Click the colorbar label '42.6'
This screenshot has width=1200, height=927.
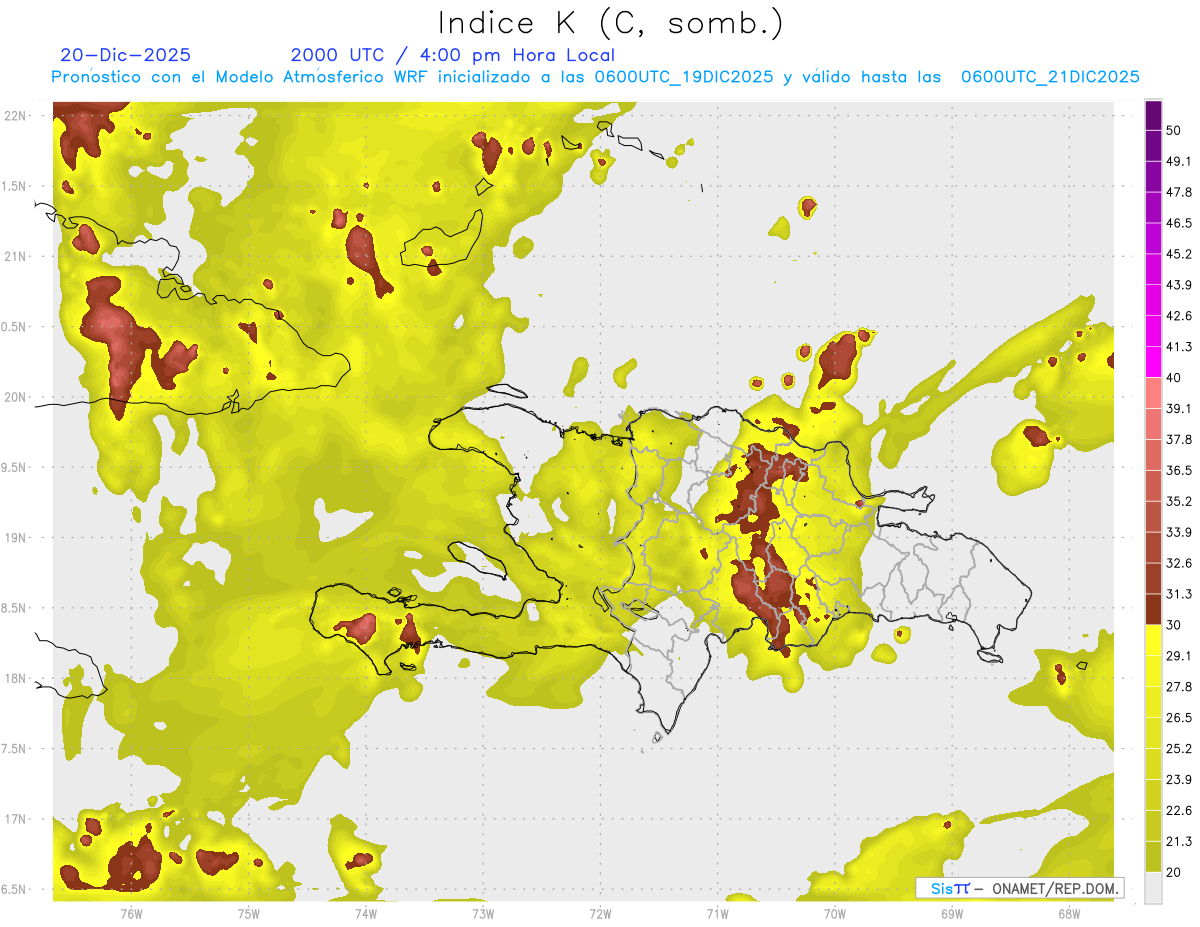click(1178, 316)
